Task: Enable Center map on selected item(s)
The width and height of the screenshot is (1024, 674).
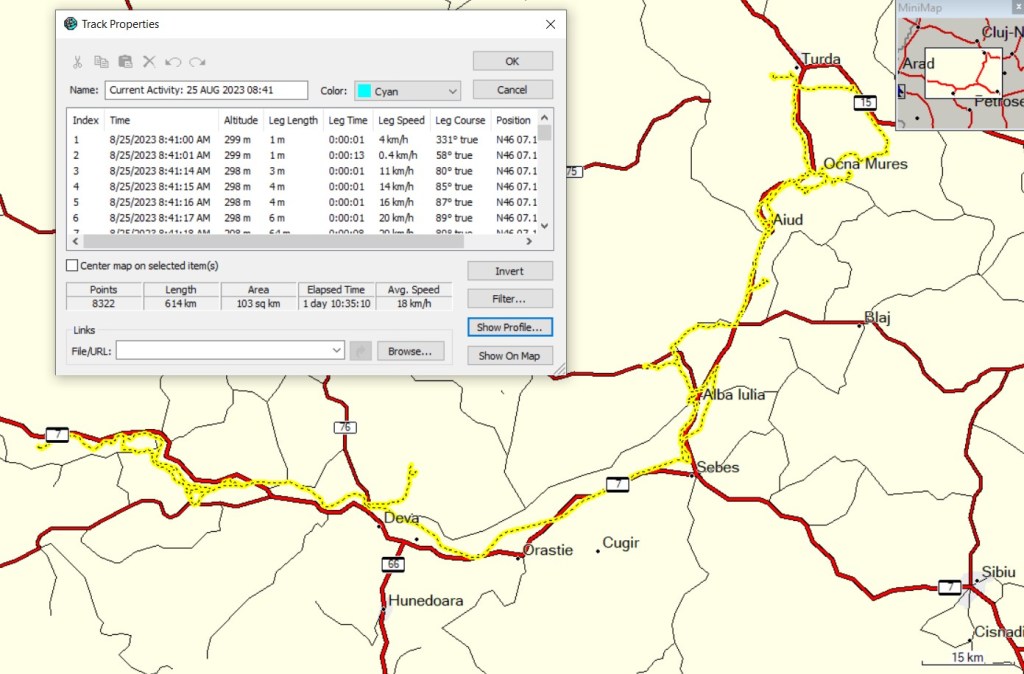Action: click(x=72, y=266)
